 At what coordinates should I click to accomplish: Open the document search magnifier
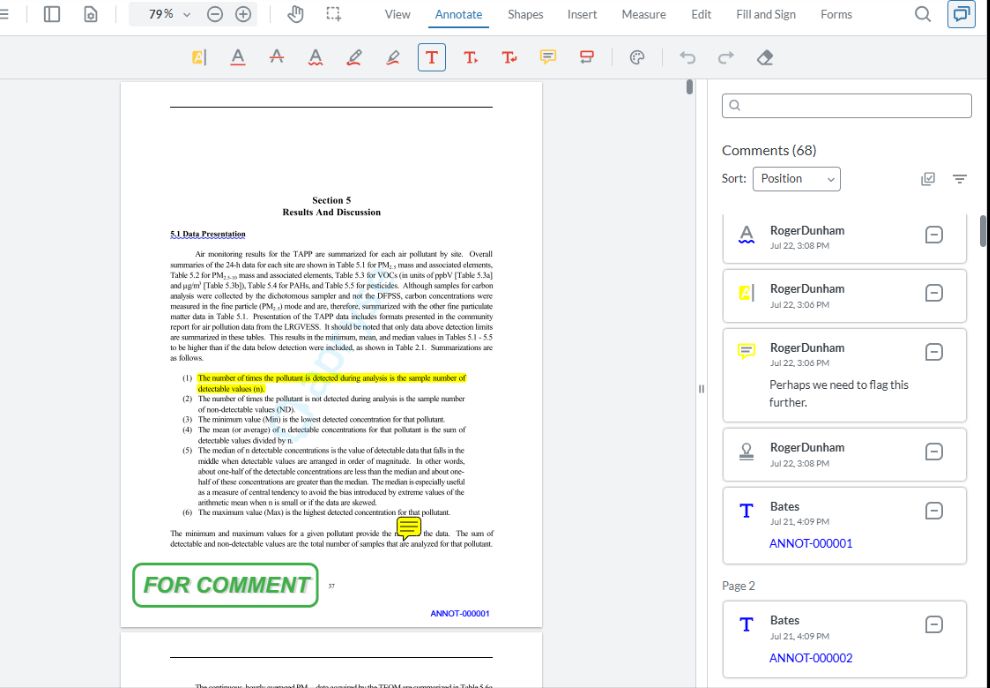(x=922, y=14)
